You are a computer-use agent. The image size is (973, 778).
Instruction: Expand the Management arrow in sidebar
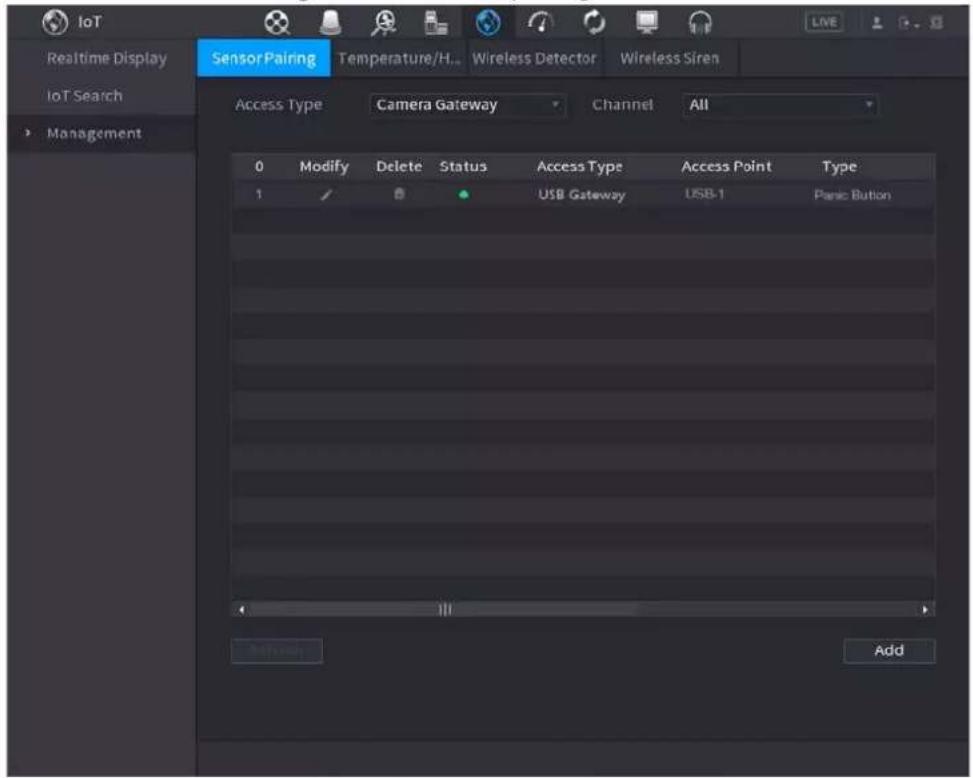click(27, 133)
